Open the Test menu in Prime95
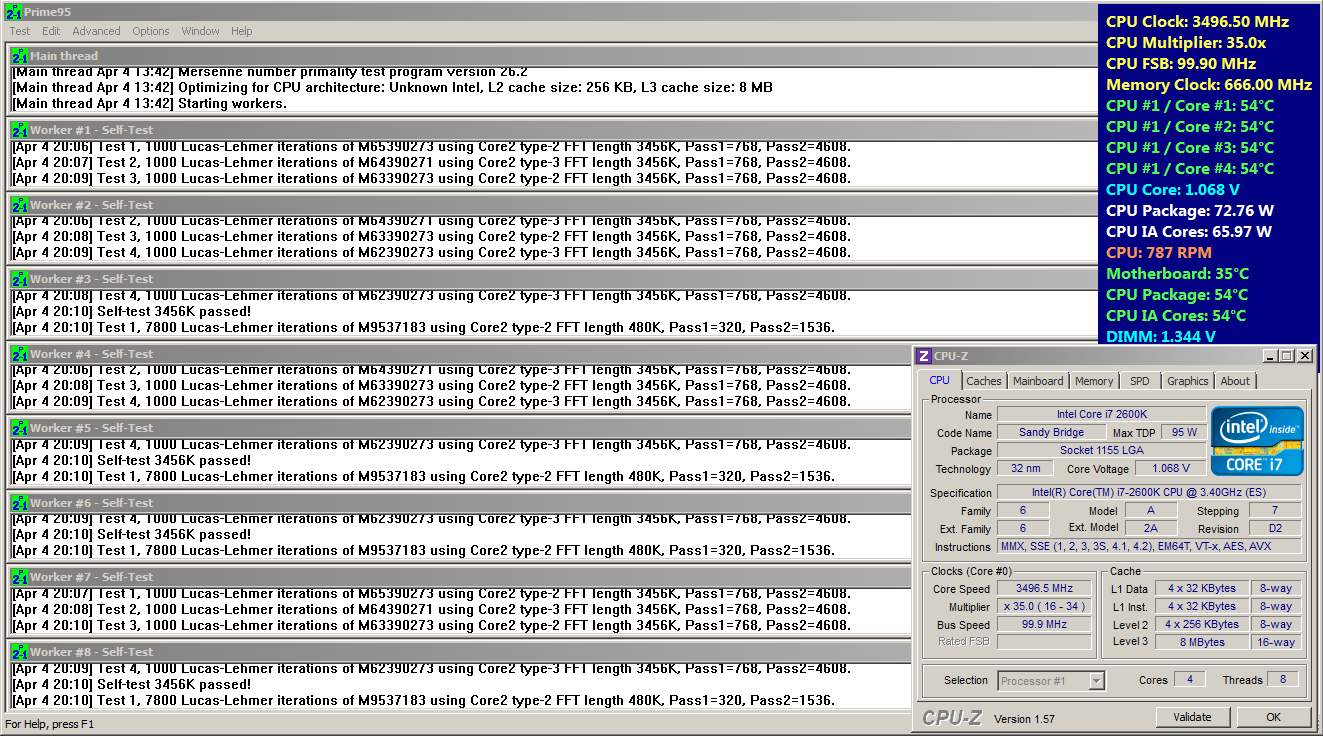This screenshot has width=1323, height=736. tap(20, 31)
